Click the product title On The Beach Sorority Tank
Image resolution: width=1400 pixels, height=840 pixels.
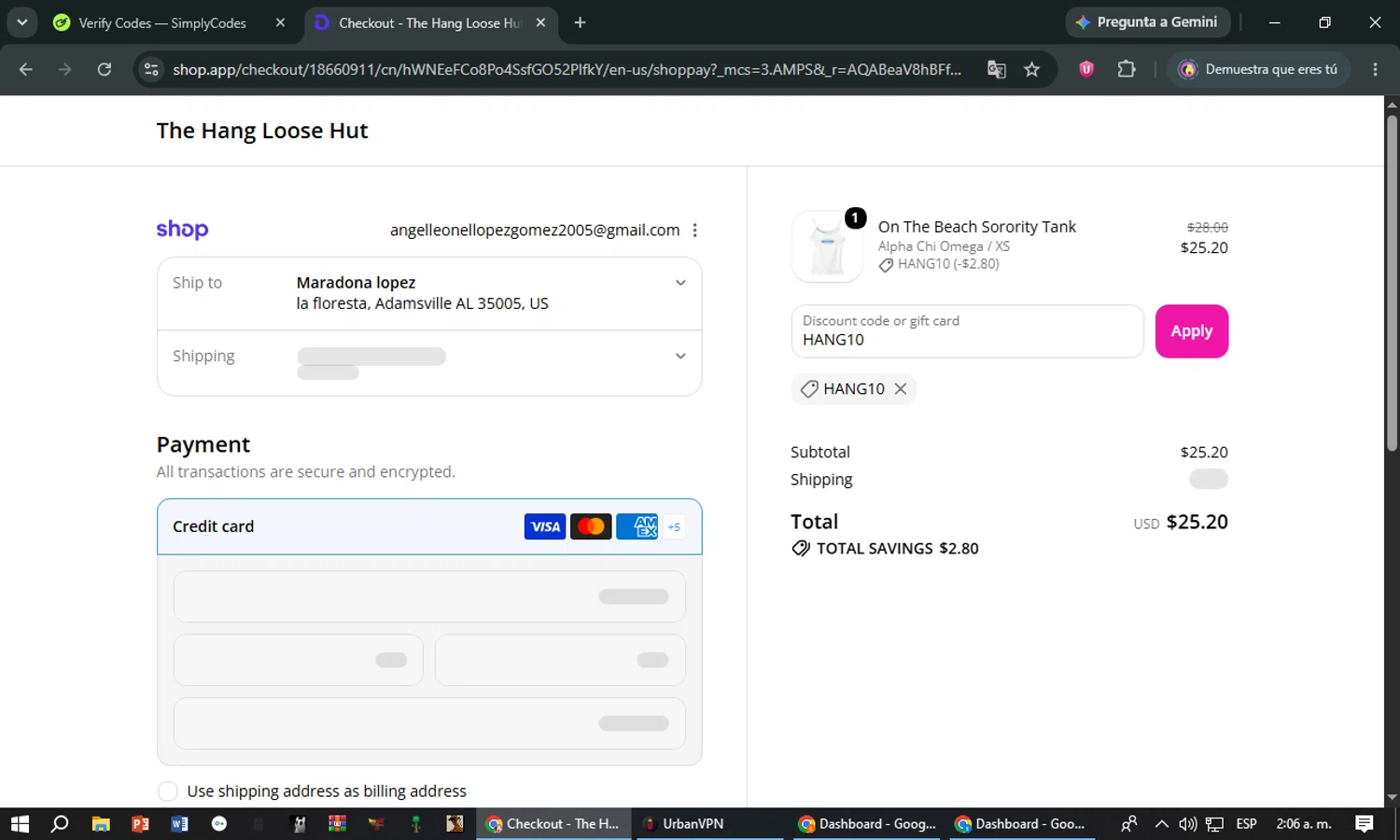[976, 227]
